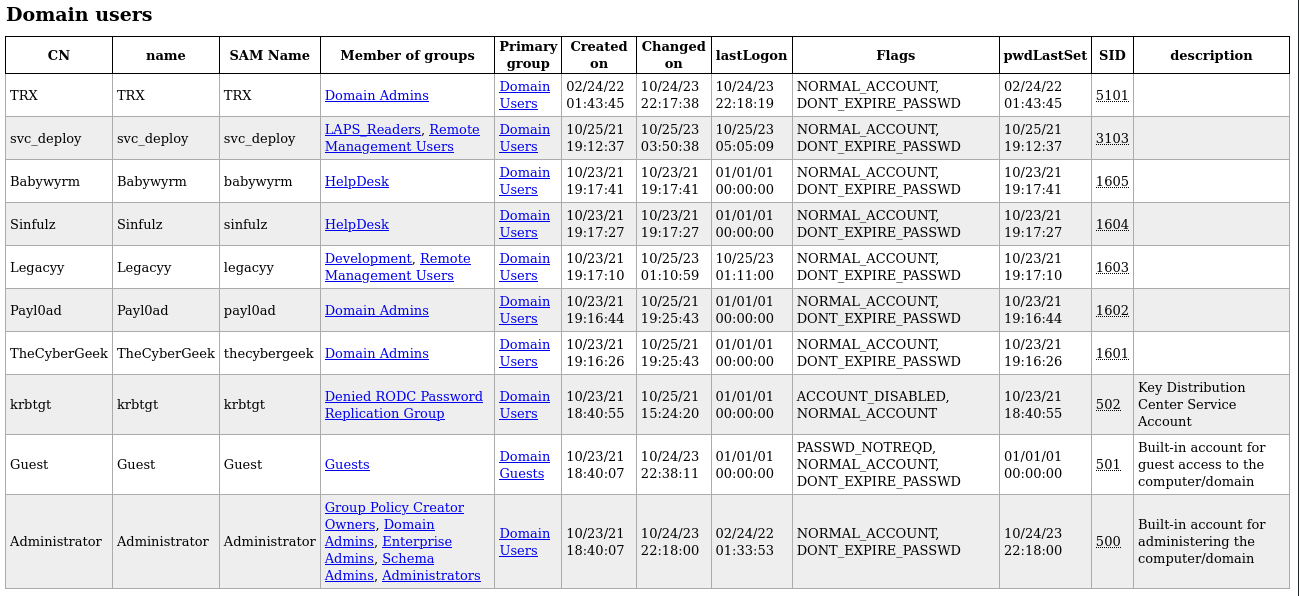Click the SAM Name column header
1299x596 pixels.
(270, 56)
